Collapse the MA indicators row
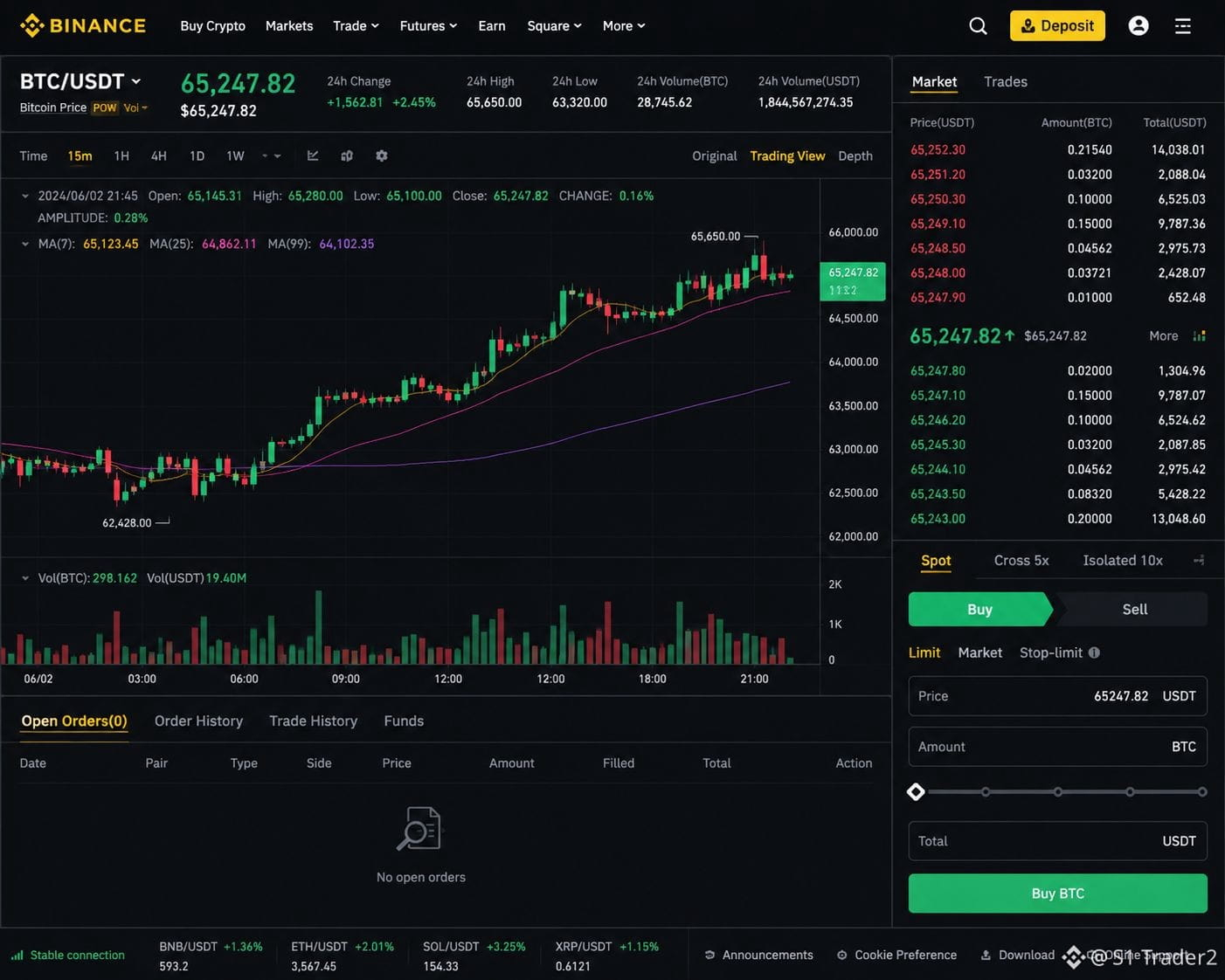The width and height of the screenshot is (1225, 980). 25,244
